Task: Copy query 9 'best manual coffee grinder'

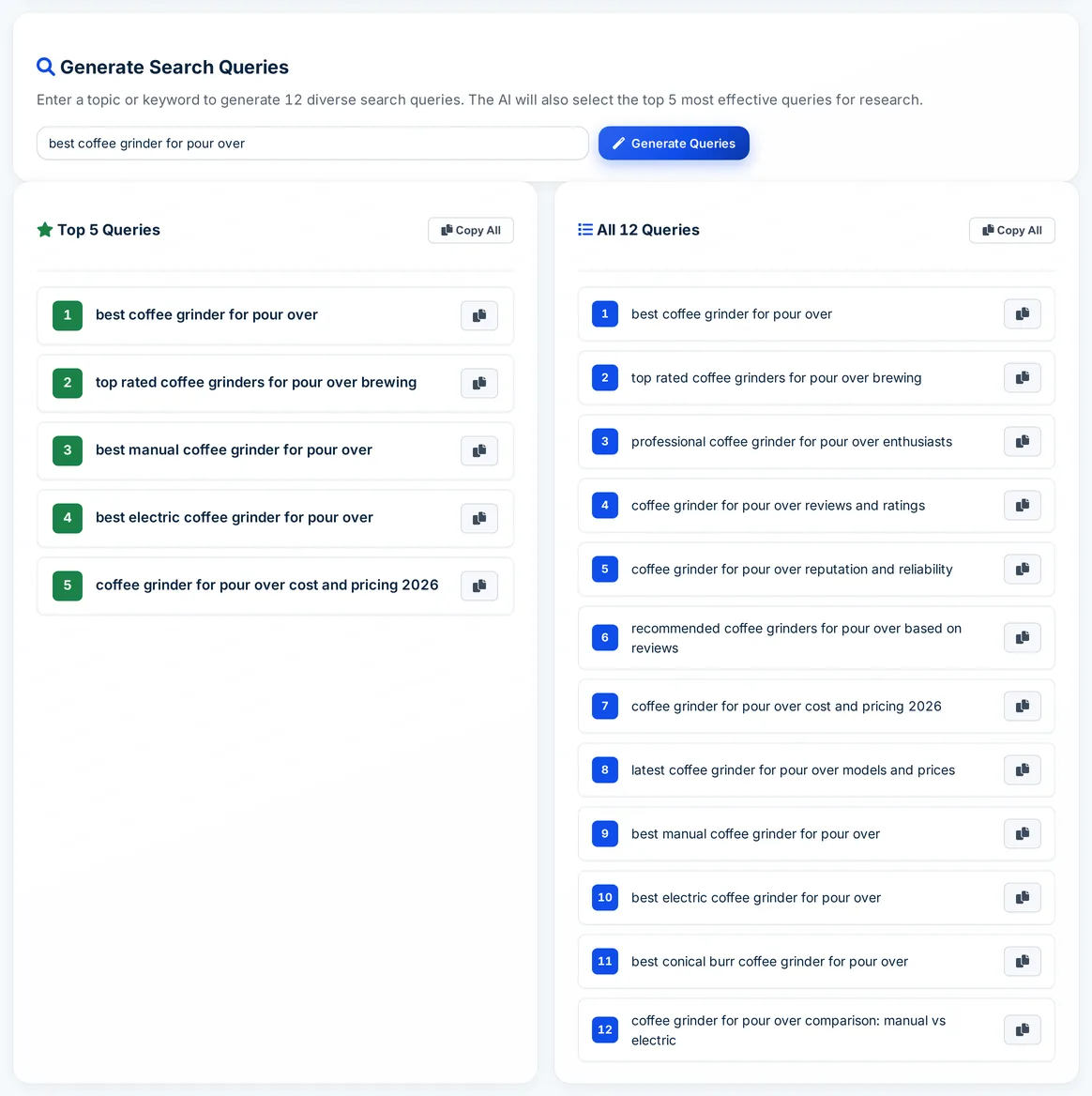Action: [1023, 834]
